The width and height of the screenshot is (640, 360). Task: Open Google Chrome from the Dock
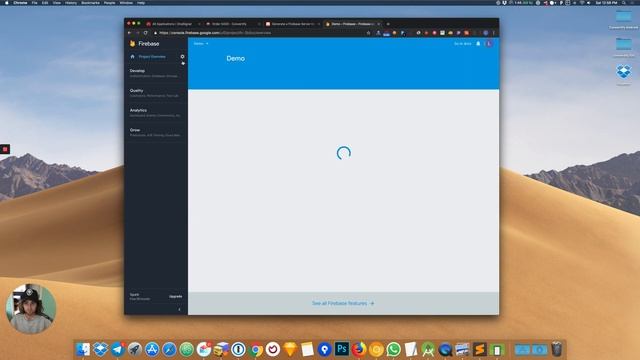256,349
